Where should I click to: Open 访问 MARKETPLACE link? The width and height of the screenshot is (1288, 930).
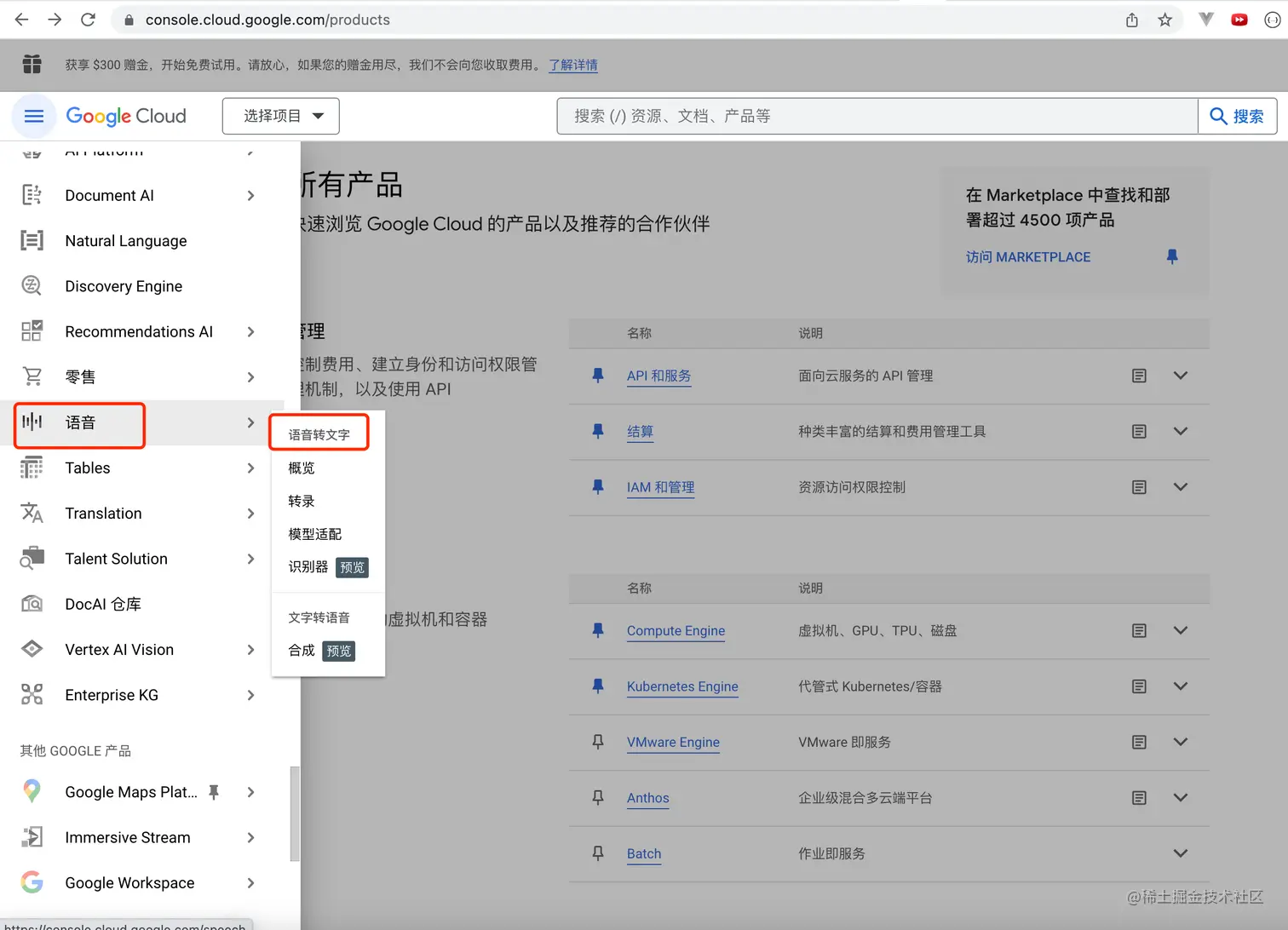click(x=1028, y=257)
